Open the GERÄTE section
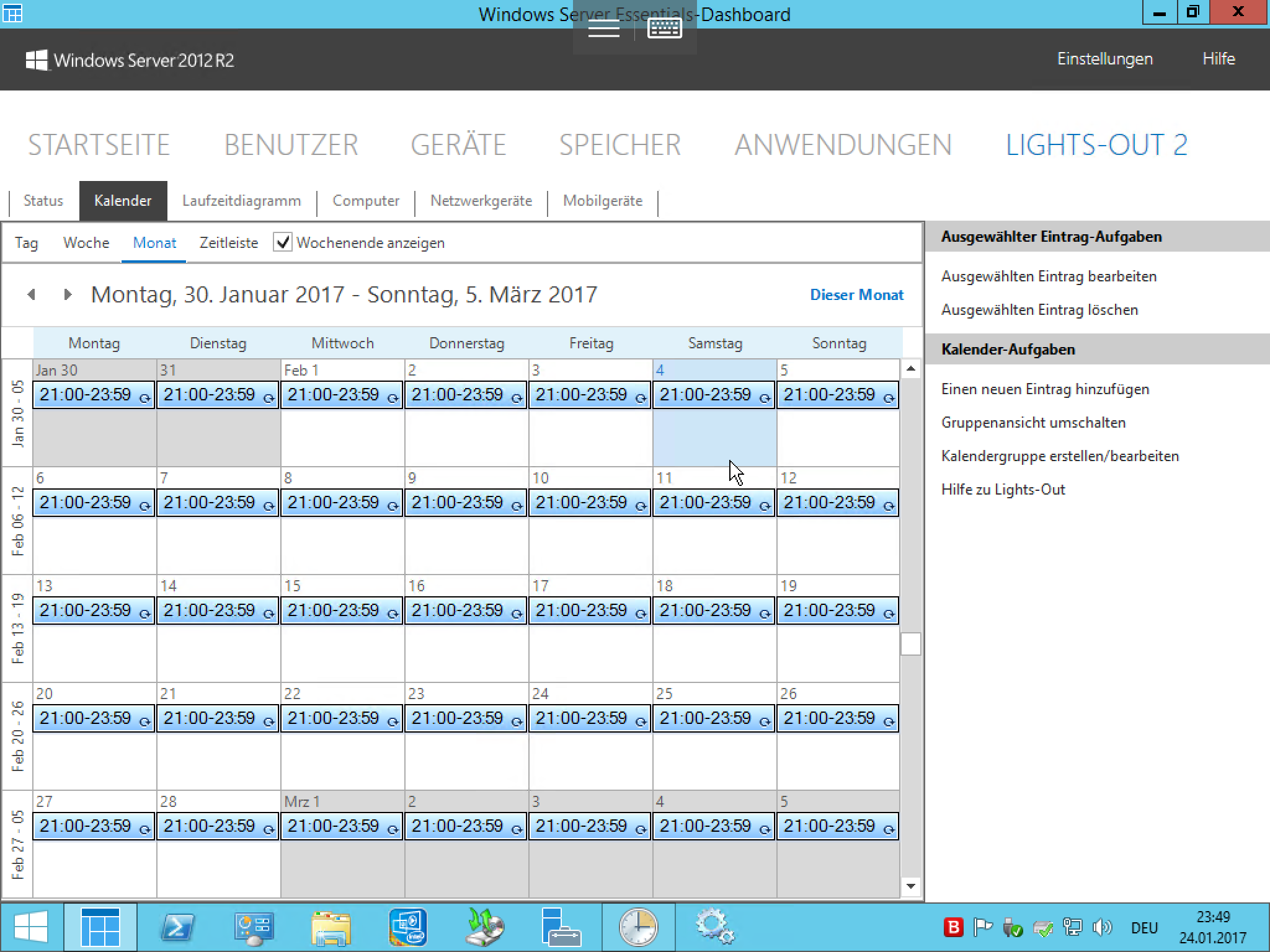Viewport: 1270px width, 952px height. (x=459, y=145)
